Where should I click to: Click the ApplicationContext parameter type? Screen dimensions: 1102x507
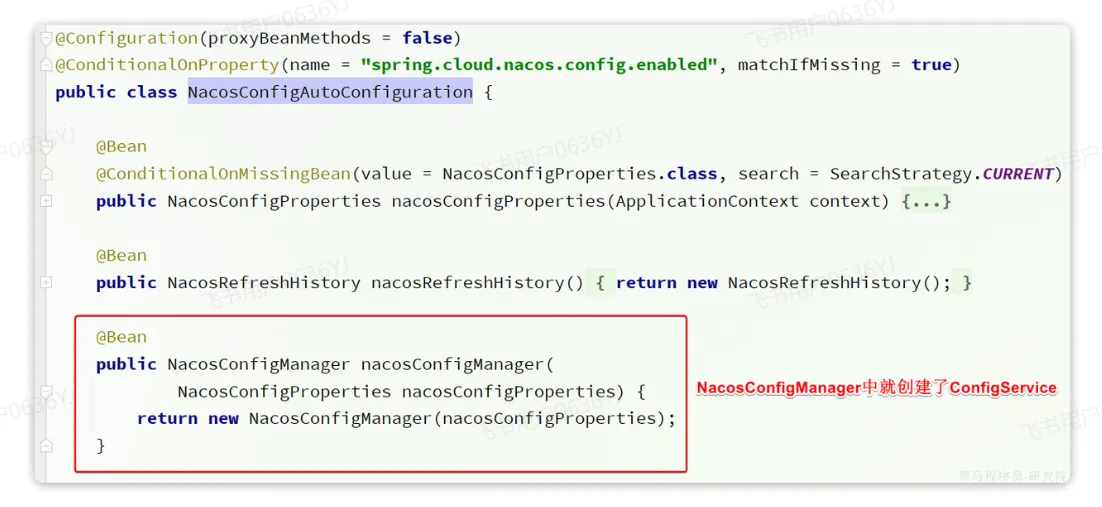[x=707, y=202]
